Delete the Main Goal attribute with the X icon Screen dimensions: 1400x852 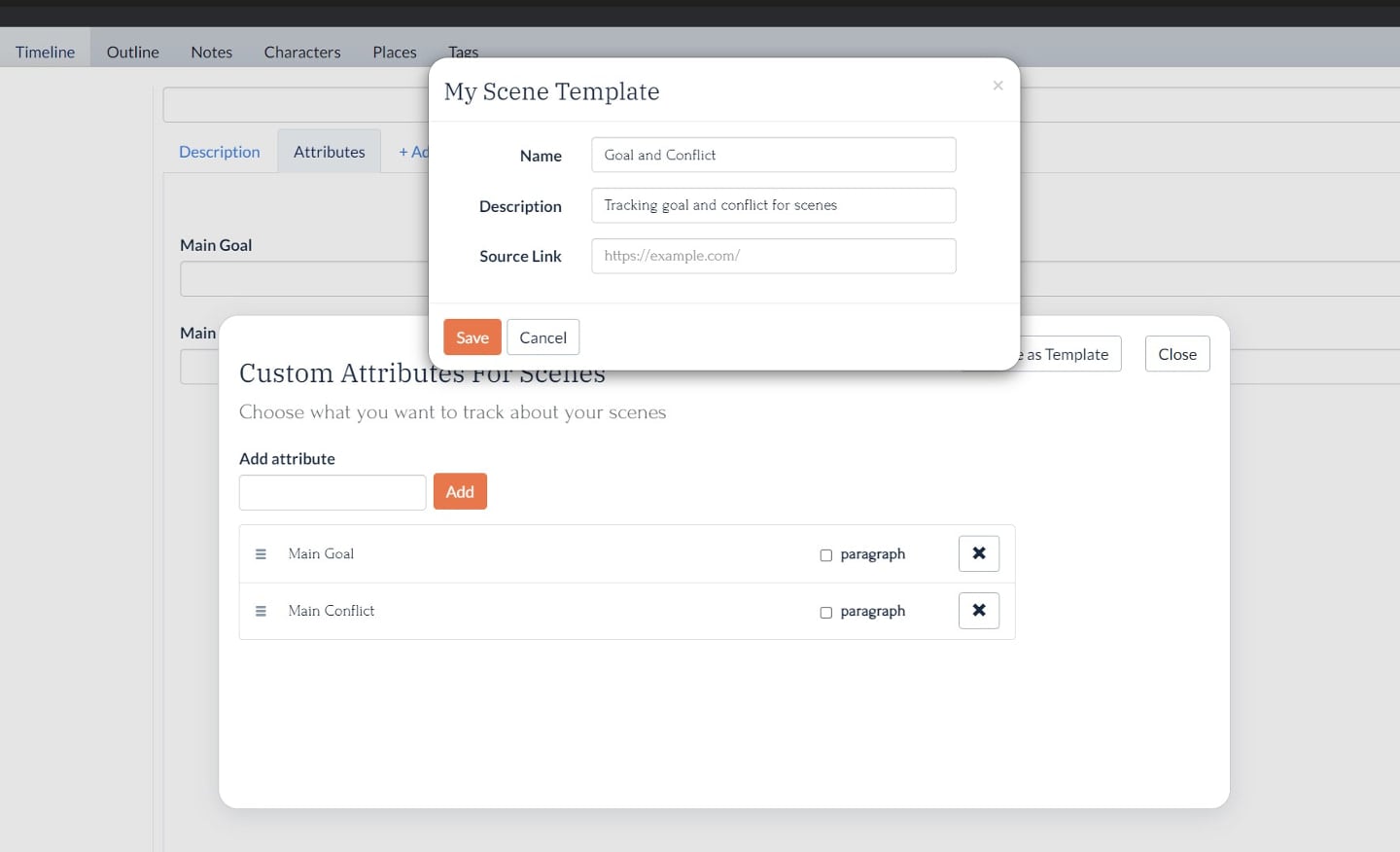coord(978,552)
